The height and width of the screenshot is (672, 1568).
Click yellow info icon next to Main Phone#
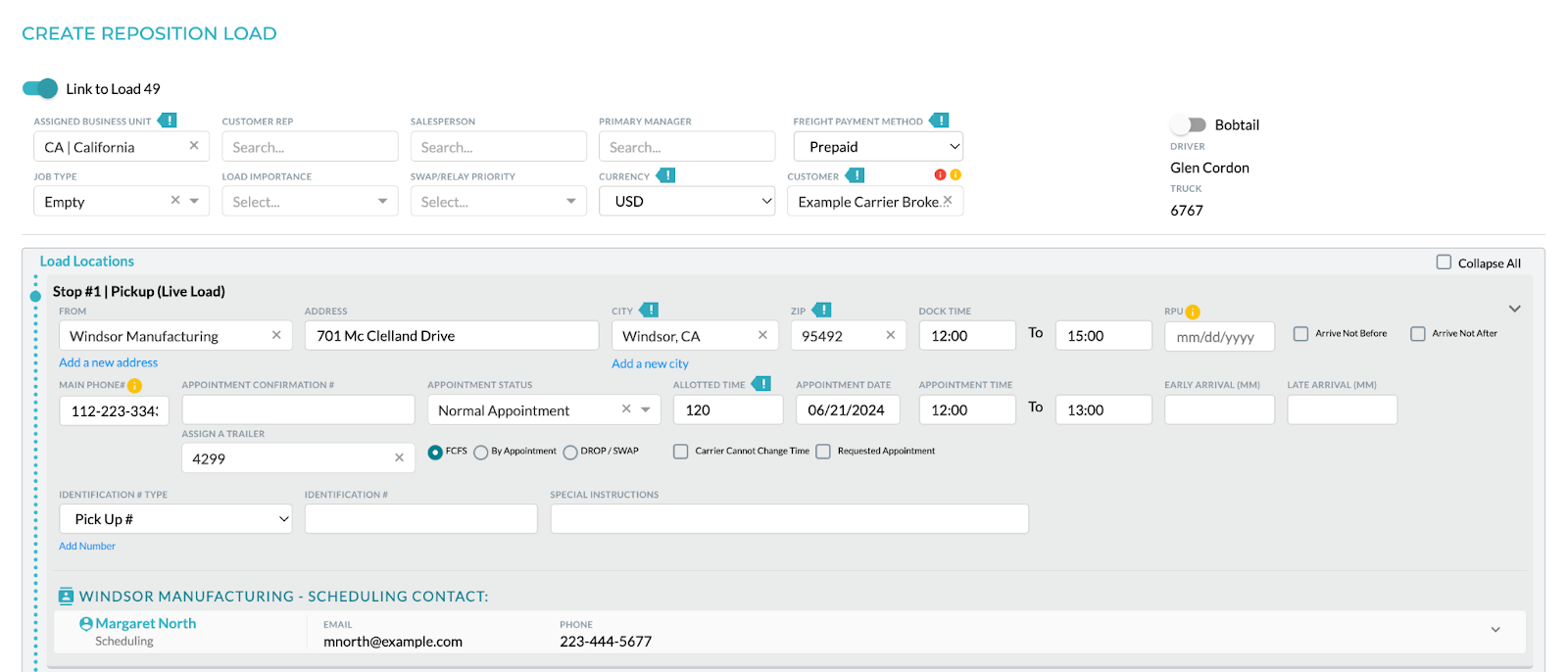135,386
